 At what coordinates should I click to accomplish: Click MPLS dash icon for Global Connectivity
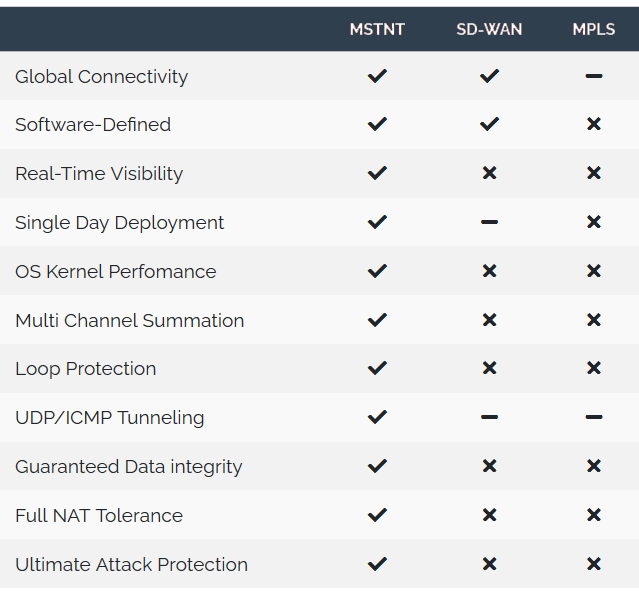[x=594, y=76]
